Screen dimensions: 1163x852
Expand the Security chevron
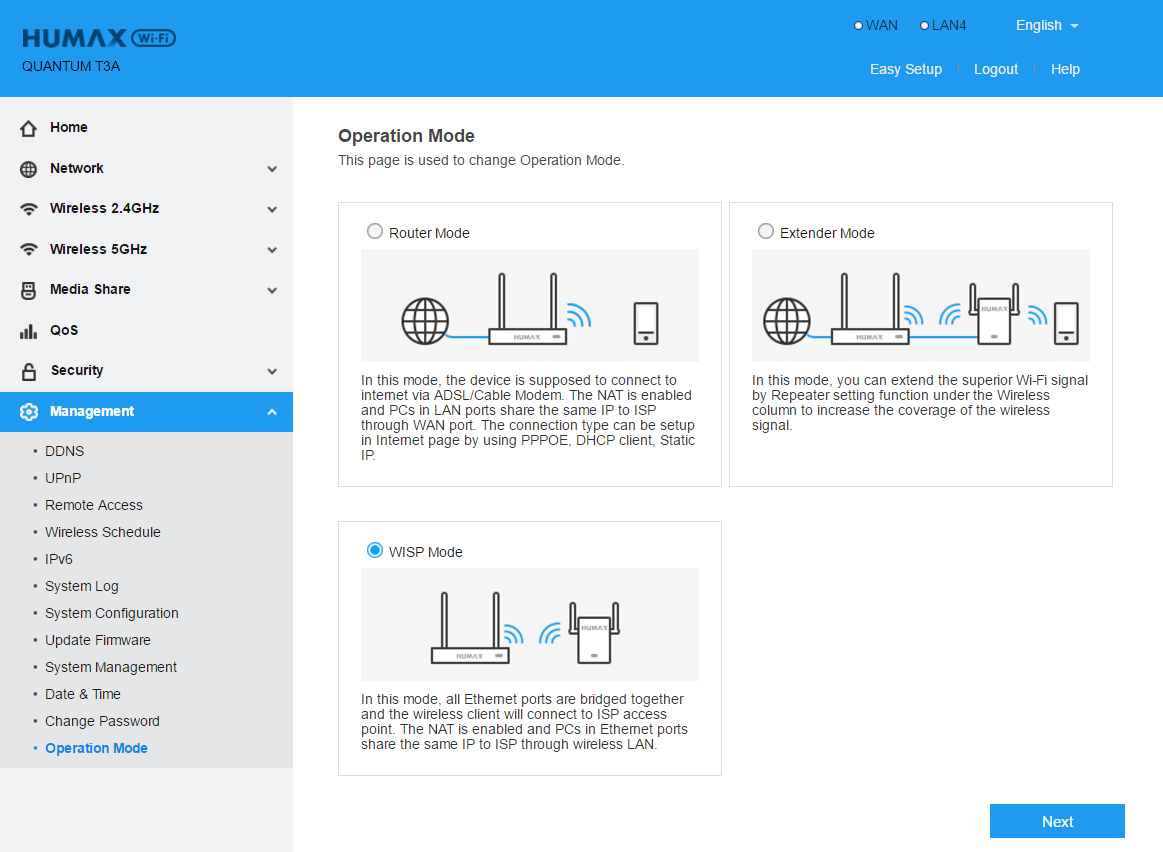click(272, 371)
